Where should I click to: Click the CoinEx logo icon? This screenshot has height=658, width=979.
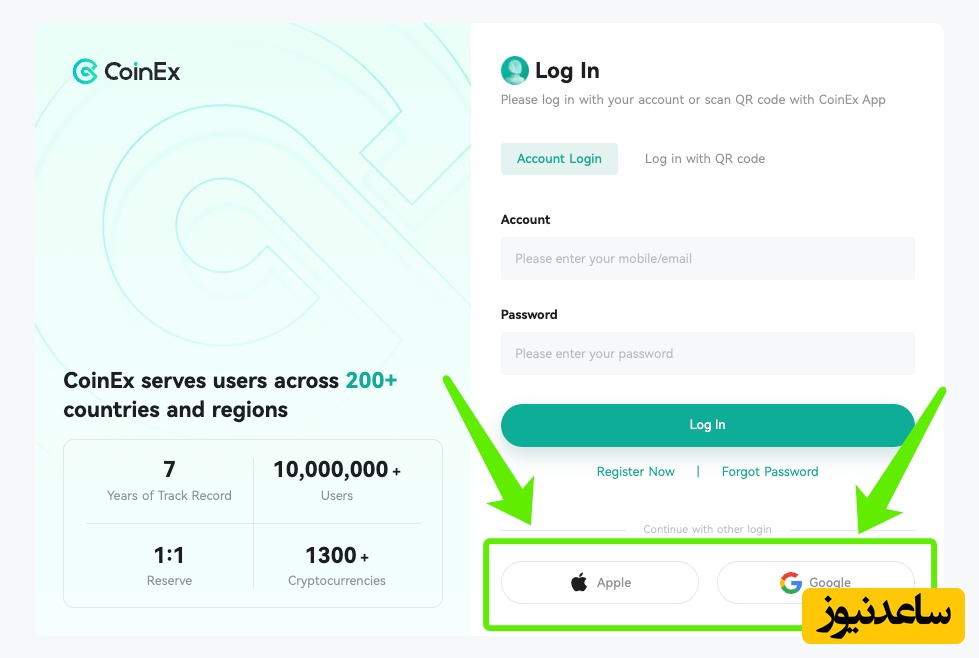tap(85, 71)
